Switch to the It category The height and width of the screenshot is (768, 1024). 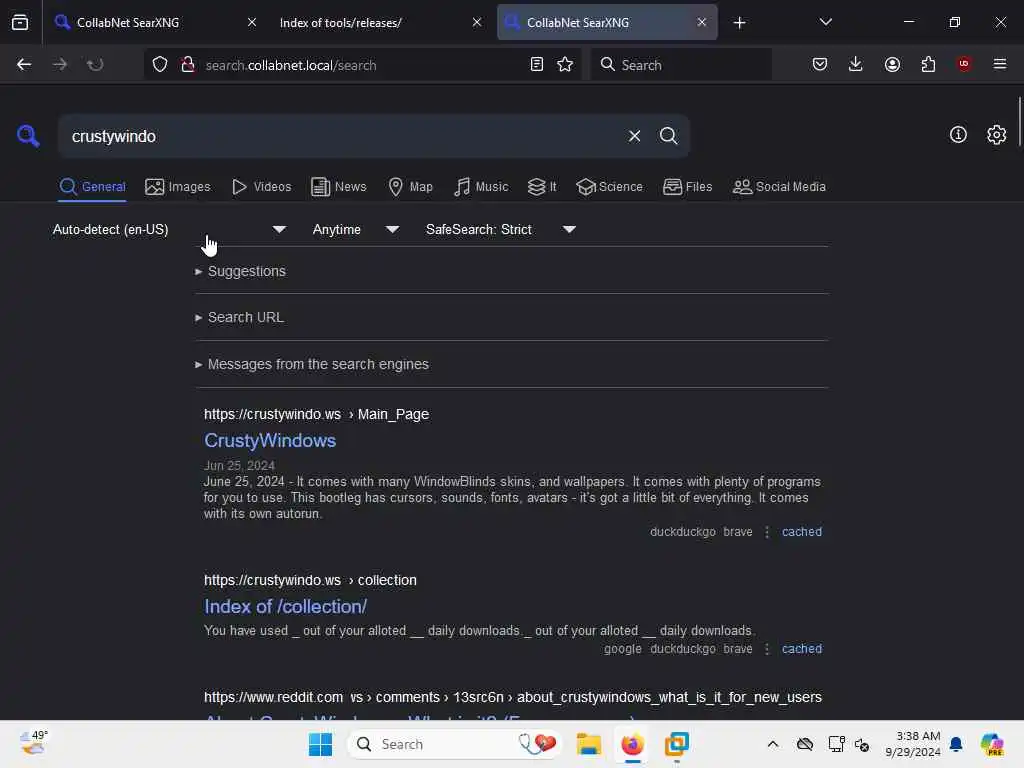click(542, 187)
